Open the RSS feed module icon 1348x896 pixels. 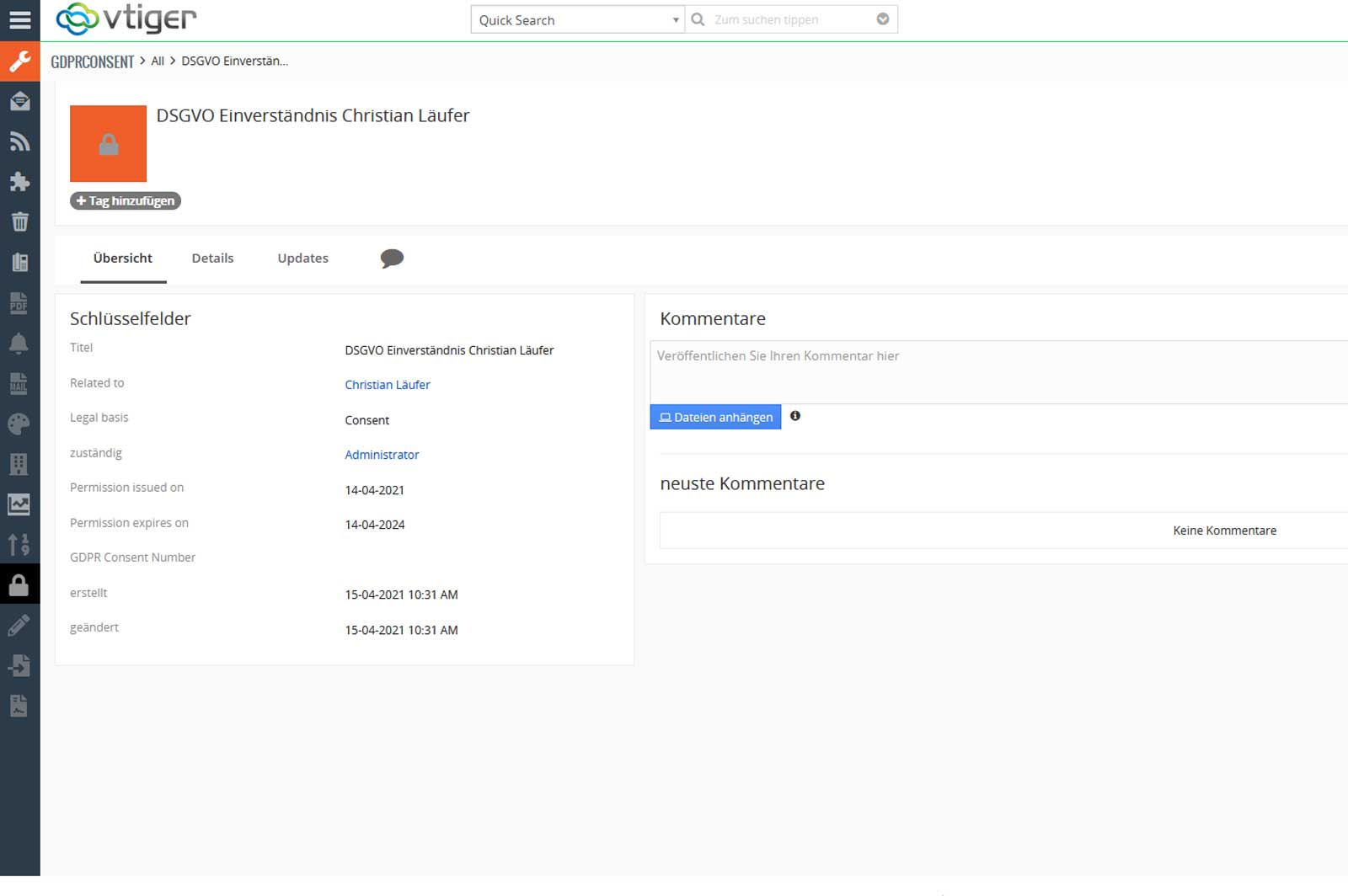coord(19,141)
